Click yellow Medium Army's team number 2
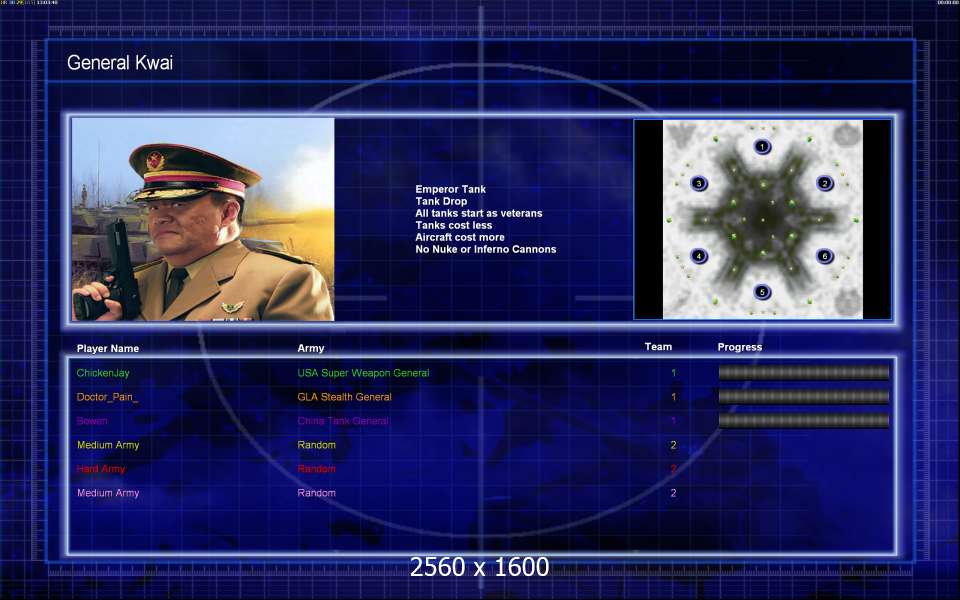The height and width of the screenshot is (600, 960). (x=673, y=445)
